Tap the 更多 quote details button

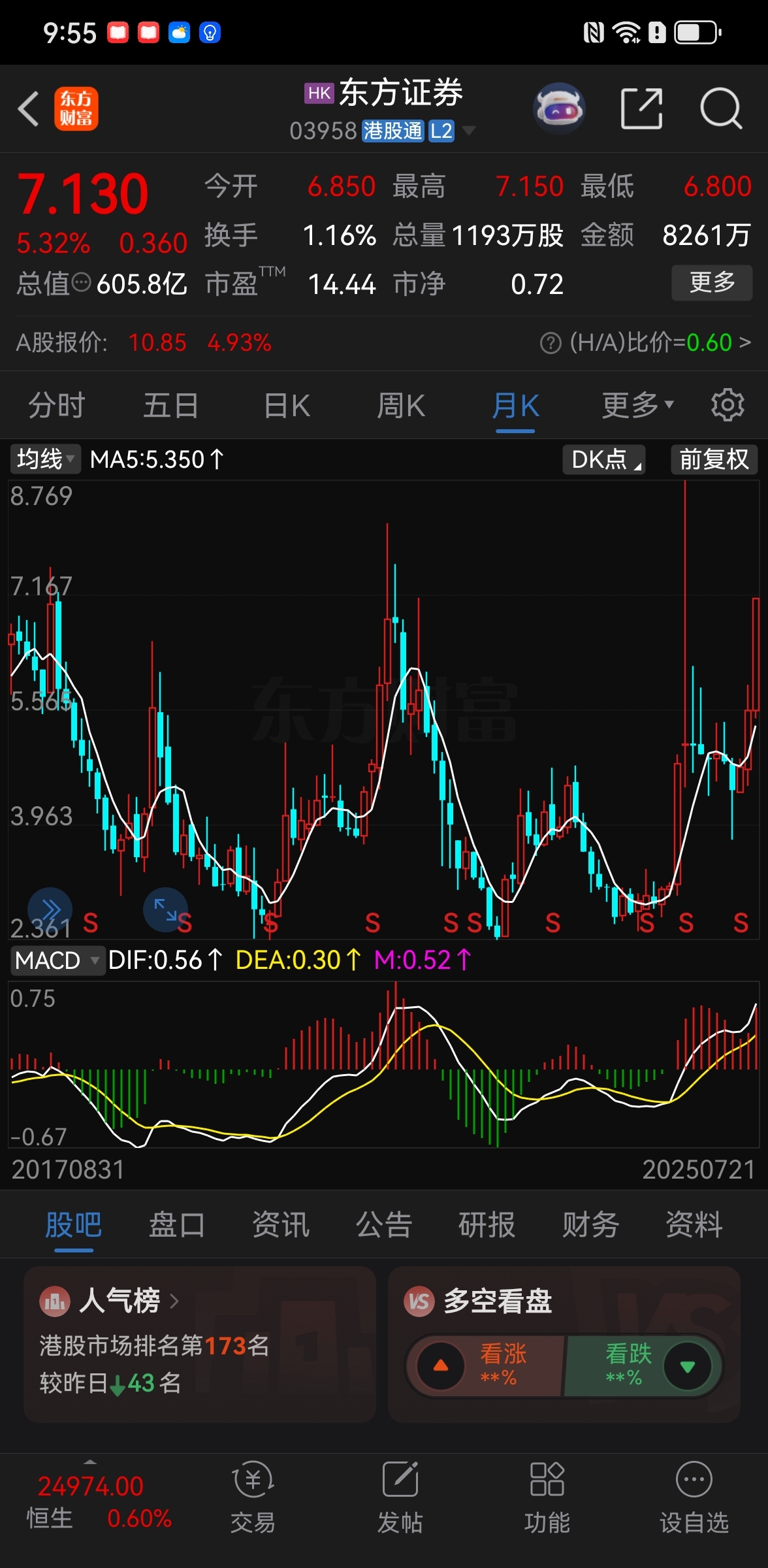[x=712, y=282]
